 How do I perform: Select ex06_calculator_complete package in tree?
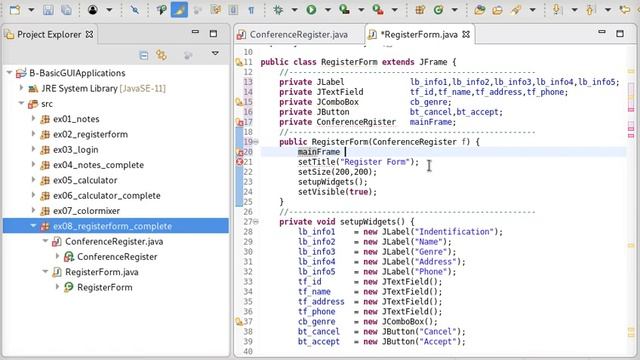(x=106, y=196)
